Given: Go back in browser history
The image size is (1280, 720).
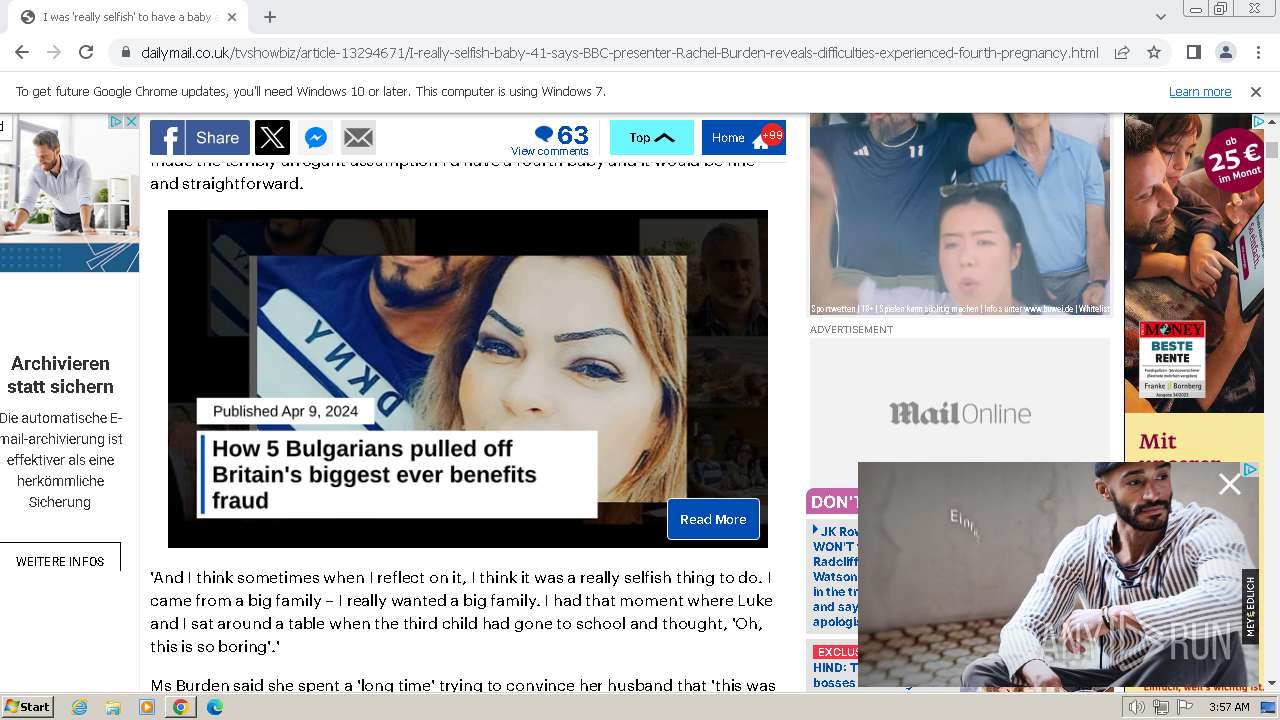Looking at the screenshot, I should [22, 53].
